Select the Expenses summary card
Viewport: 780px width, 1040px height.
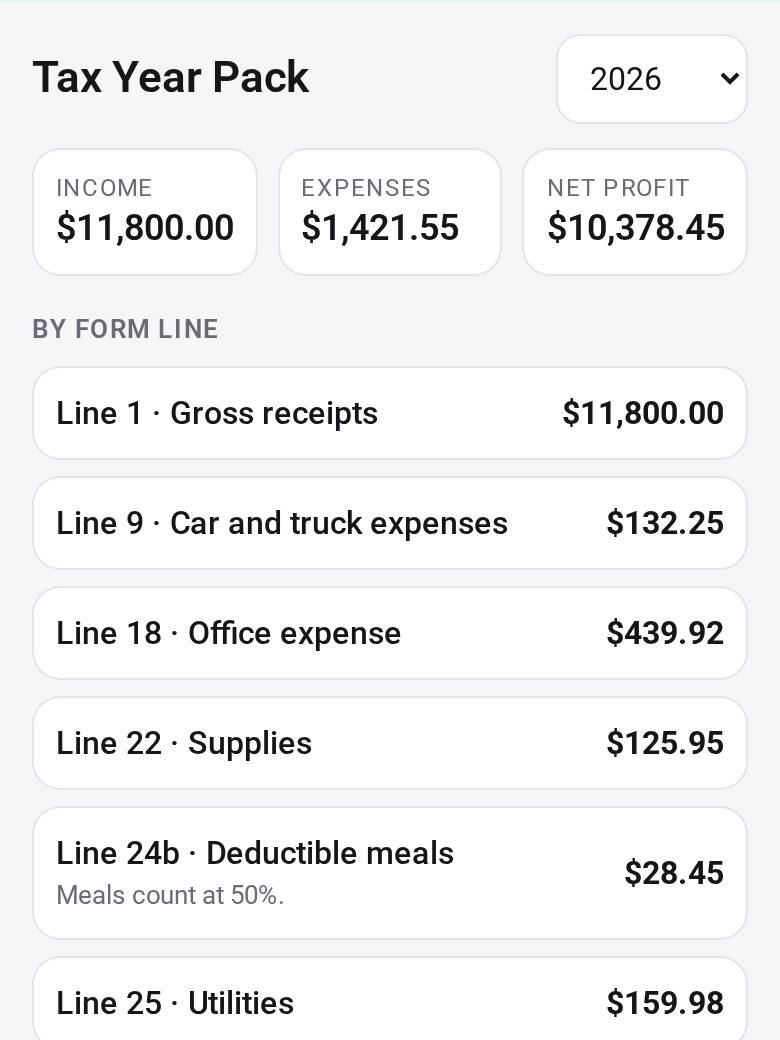[x=390, y=212]
